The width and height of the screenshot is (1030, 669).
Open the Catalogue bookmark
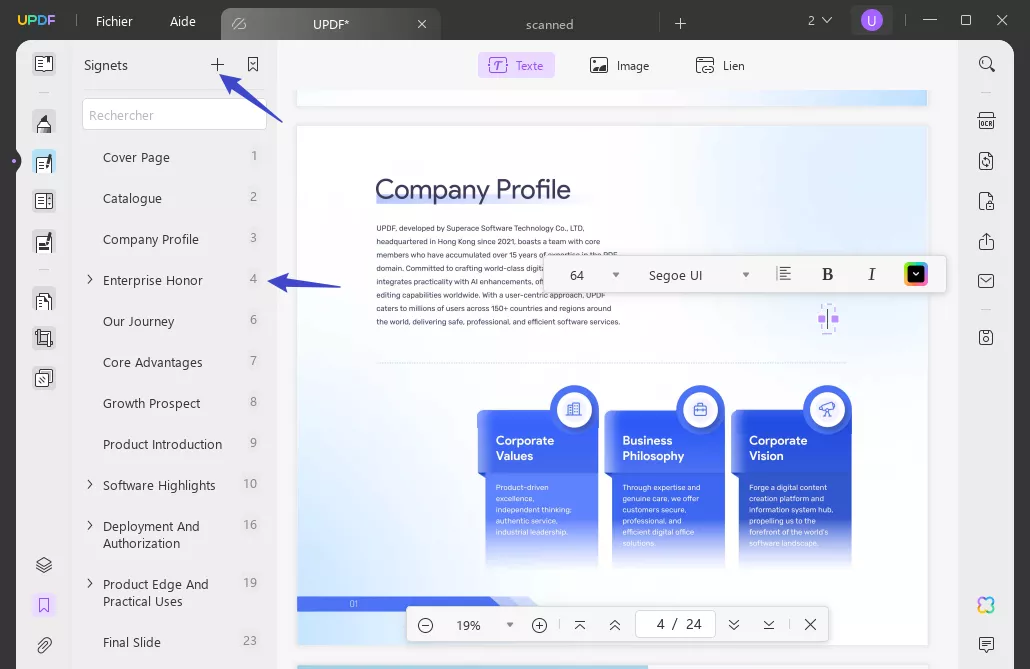pyautogui.click(x=132, y=198)
